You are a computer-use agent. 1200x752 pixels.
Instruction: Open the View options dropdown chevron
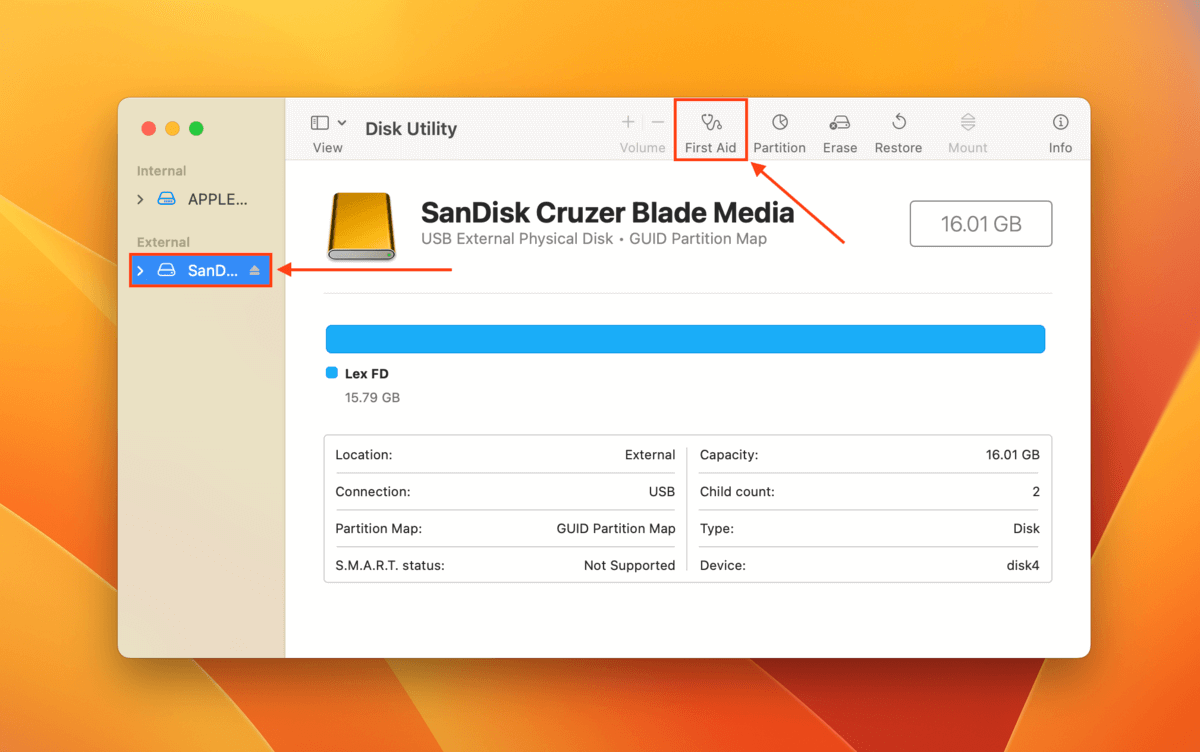pyautogui.click(x=342, y=122)
